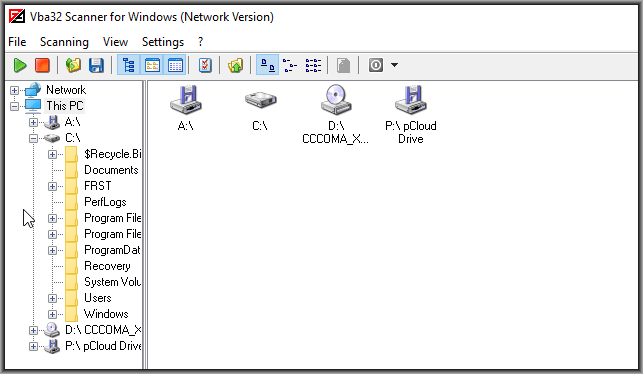
Task: Click the greyed-out document toolbar icon
Action: click(343, 65)
